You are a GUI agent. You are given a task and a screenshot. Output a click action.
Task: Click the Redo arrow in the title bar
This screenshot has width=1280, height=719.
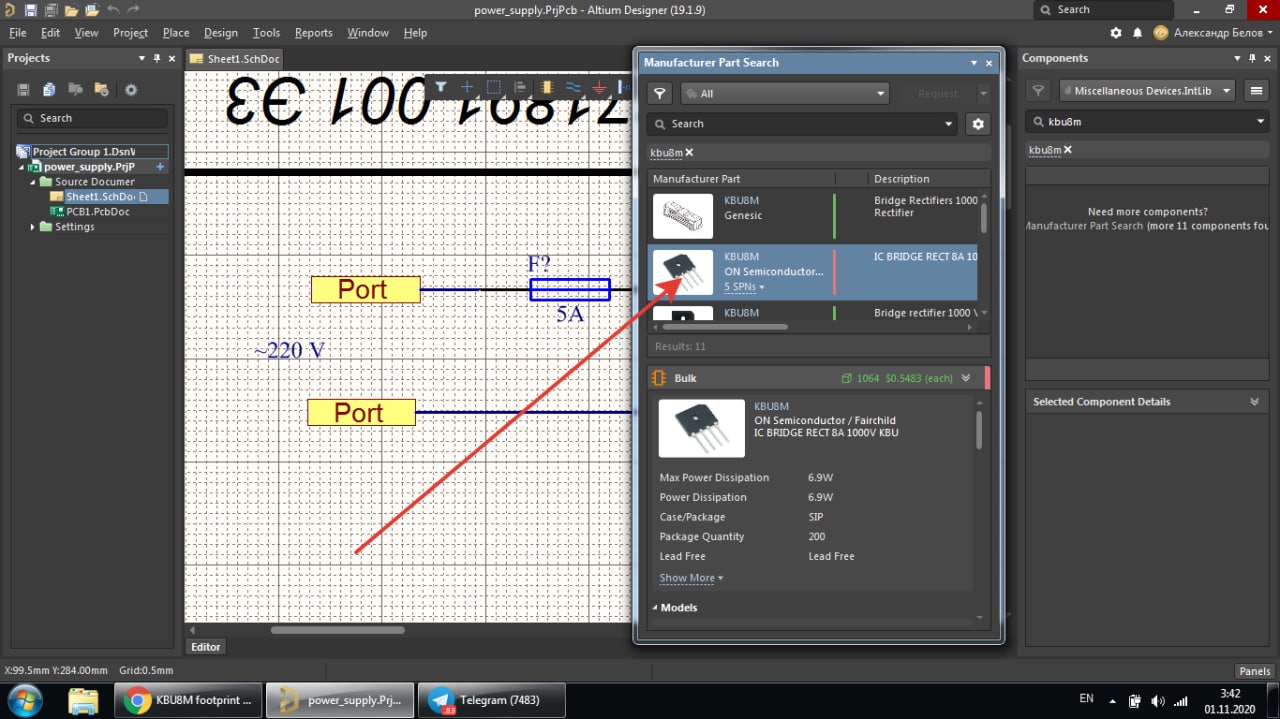click(x=135, y=10)
